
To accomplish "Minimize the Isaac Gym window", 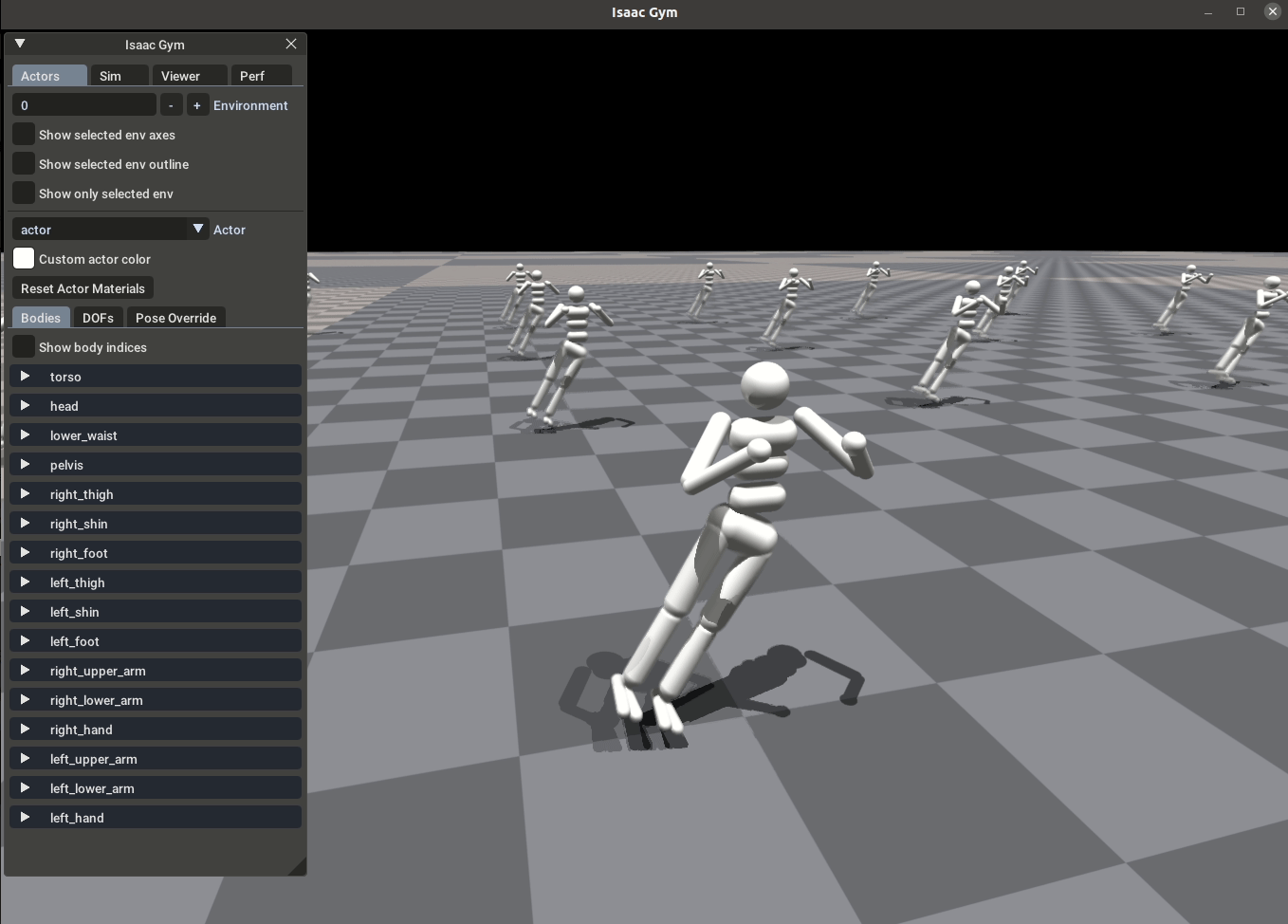I will pos(1208,12).
